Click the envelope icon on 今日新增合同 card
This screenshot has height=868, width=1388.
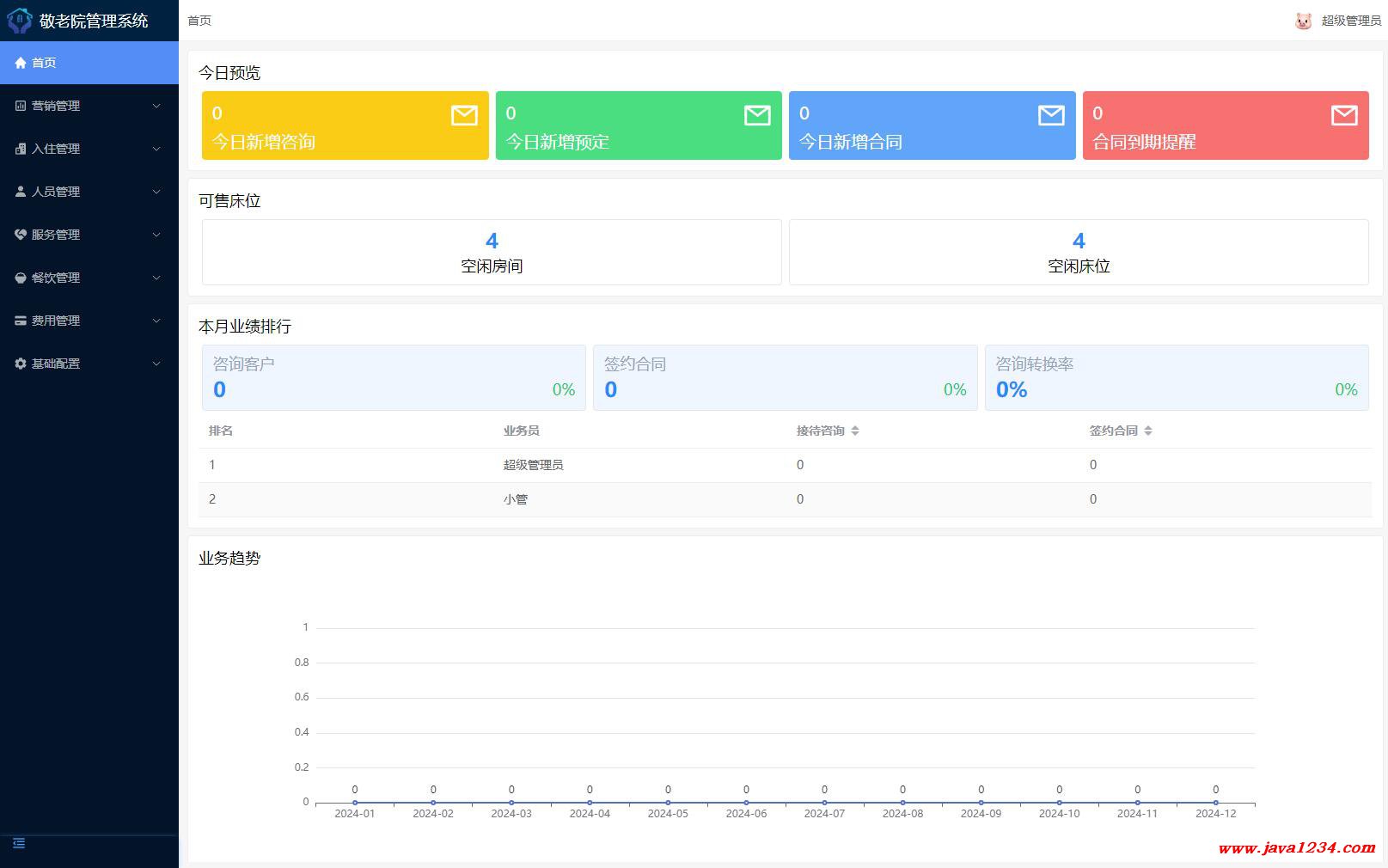tap(1051, 115)
